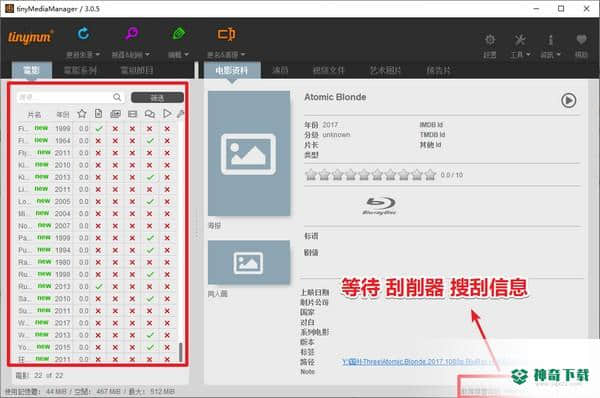This screenshot has height=398, width=600.
Task: Sort by the star rating column icon
Action: pyautogui.click(x=82, y=114)
